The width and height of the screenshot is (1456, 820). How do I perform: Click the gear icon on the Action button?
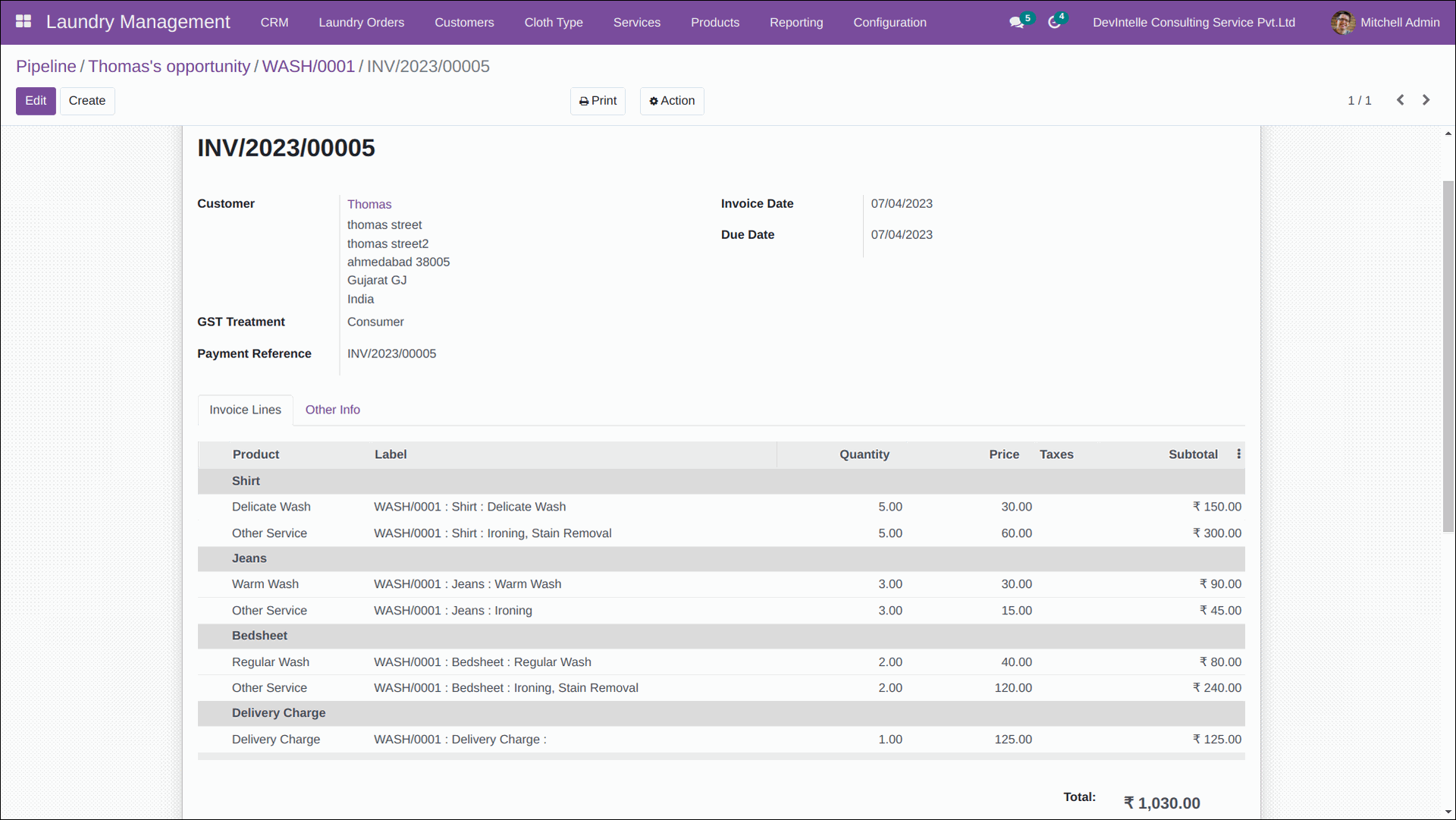tap(654, 100)
